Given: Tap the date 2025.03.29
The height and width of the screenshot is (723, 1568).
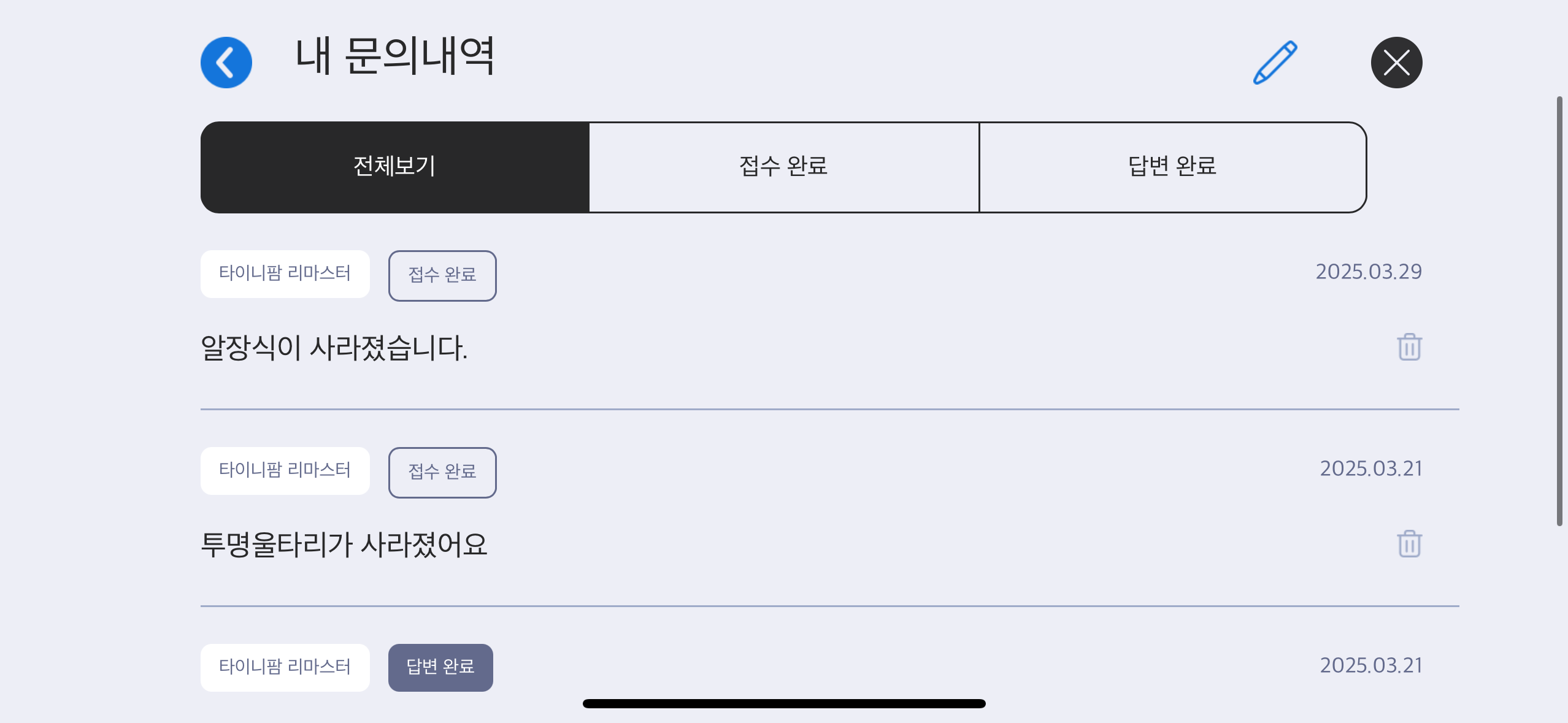Looking at the screenshot, I should pos(1369,272).
